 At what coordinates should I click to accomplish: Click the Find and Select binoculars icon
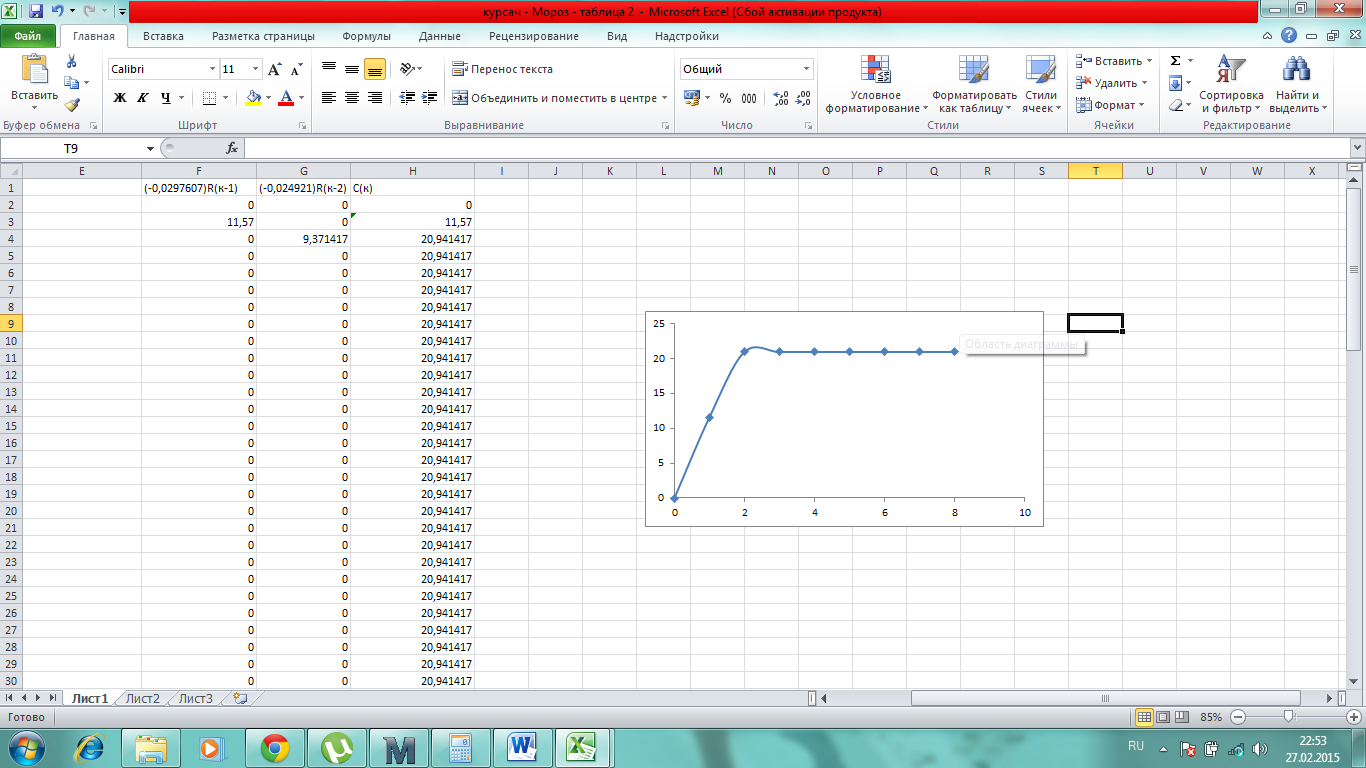pyautogui.click(x=1297, y=70)
